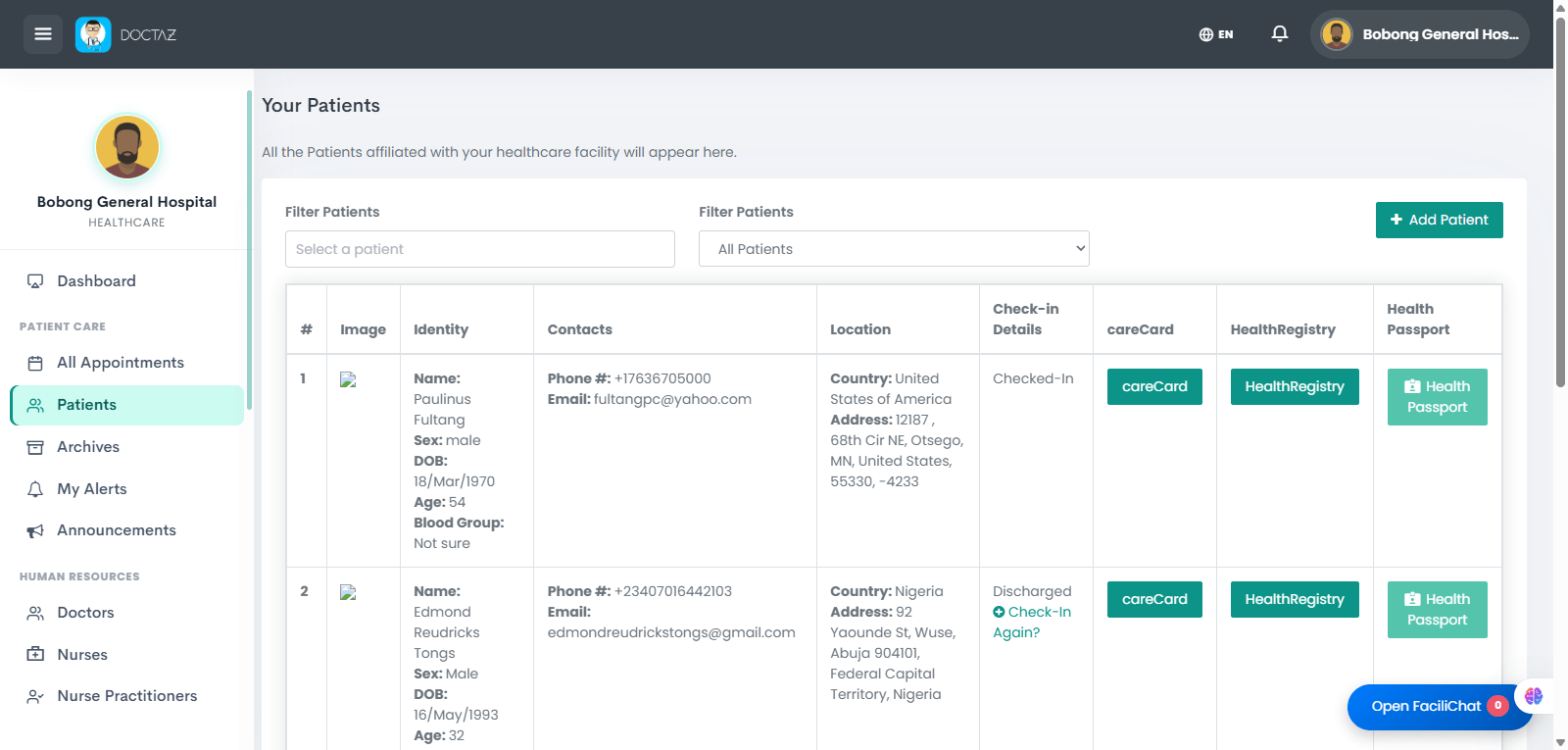Viewport: 1568px width, 750px height.
Task: Click the plus icon on Add Patient
Action: (1396, 220)
